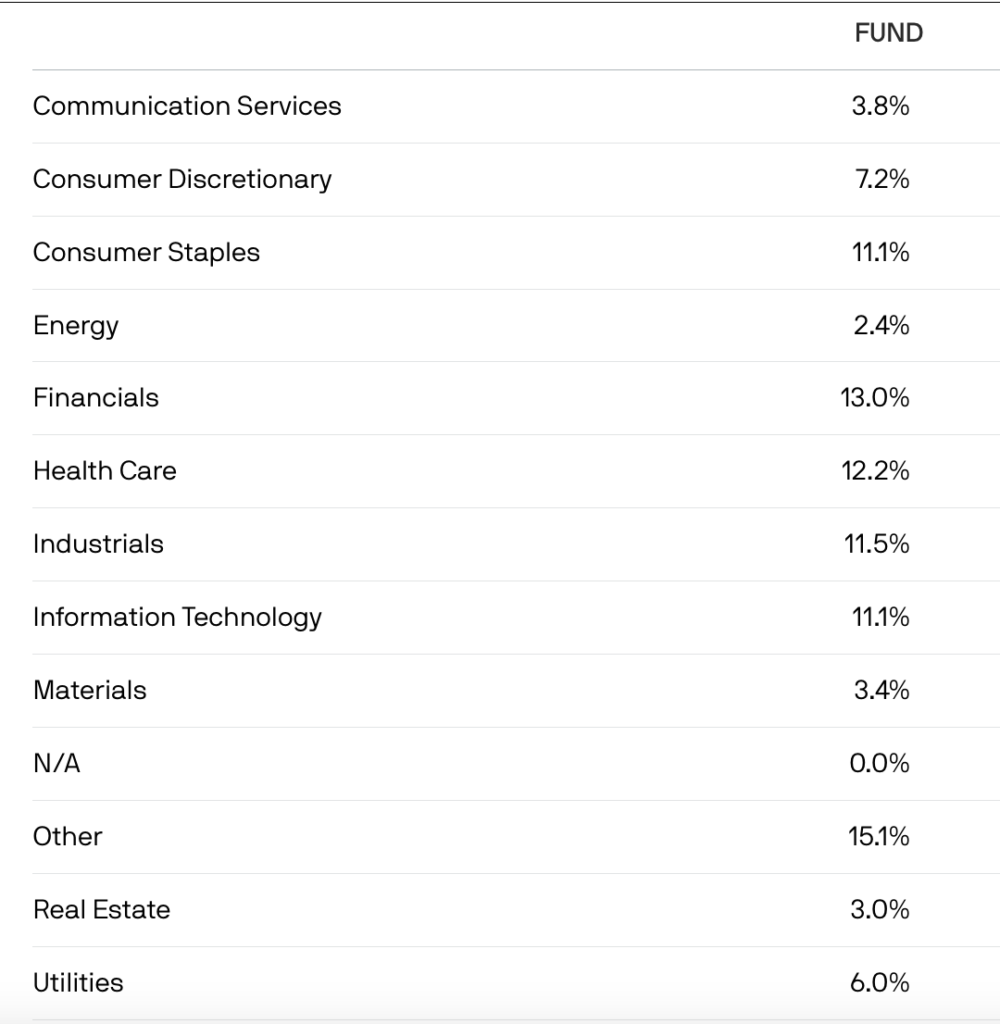Click the Health Care sector label

tap(105, 471)
